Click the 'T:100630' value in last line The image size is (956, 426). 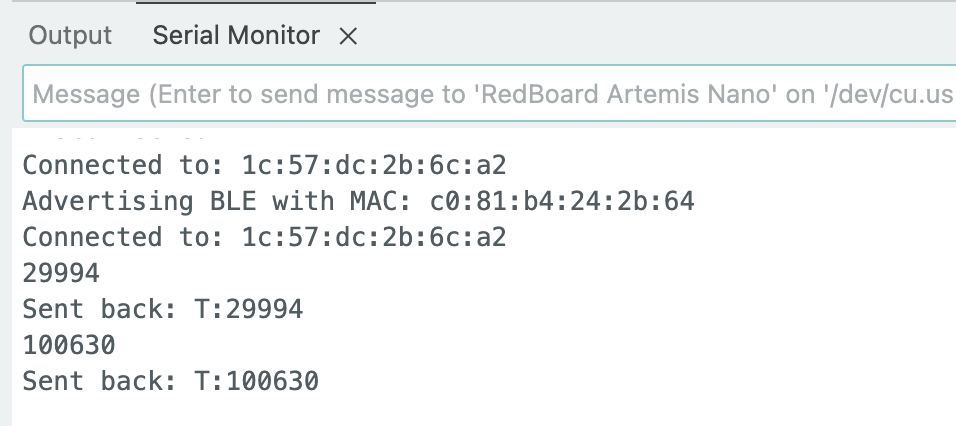tap(256, 381)
